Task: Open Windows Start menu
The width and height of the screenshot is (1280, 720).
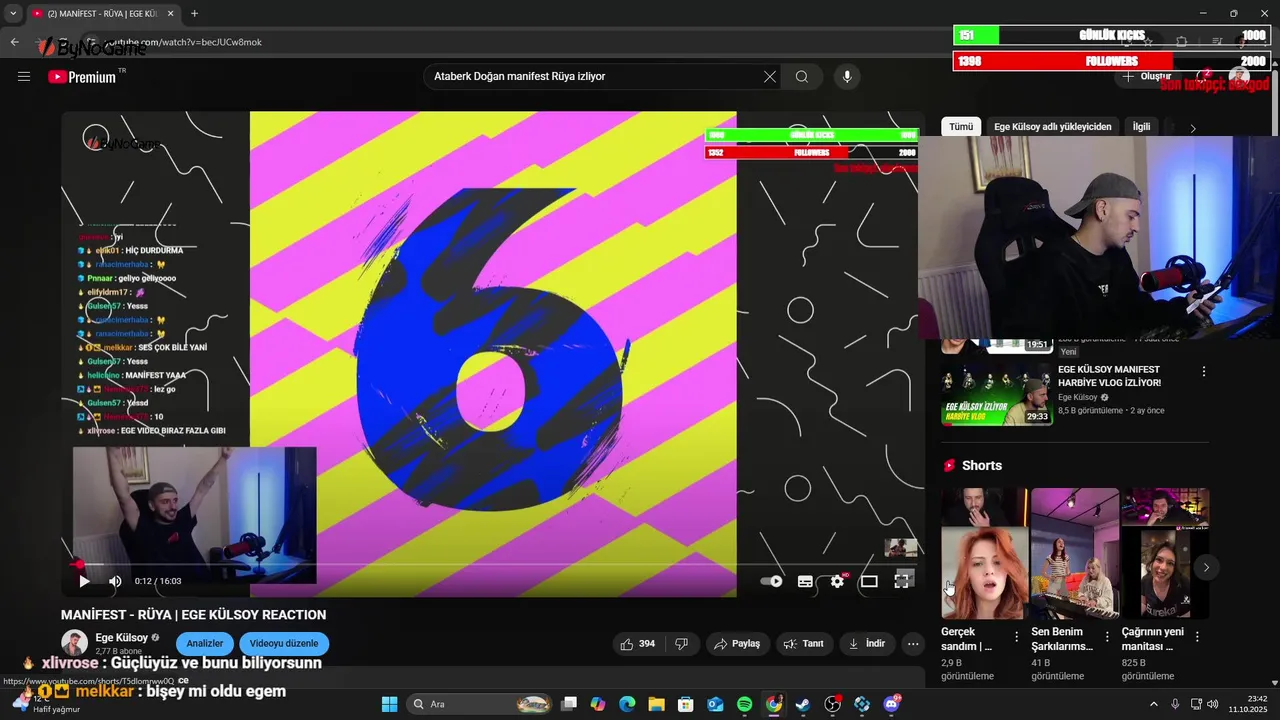Action: [x=390, y=704]
